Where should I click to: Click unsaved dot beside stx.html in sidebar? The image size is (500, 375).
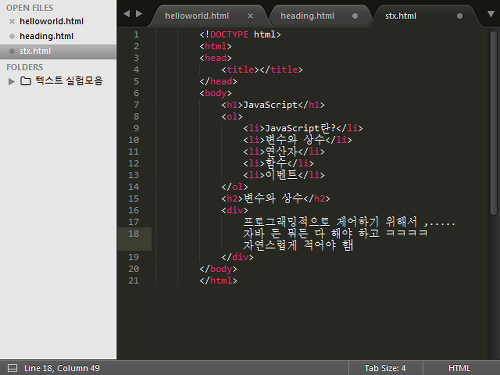pos(12,51)
